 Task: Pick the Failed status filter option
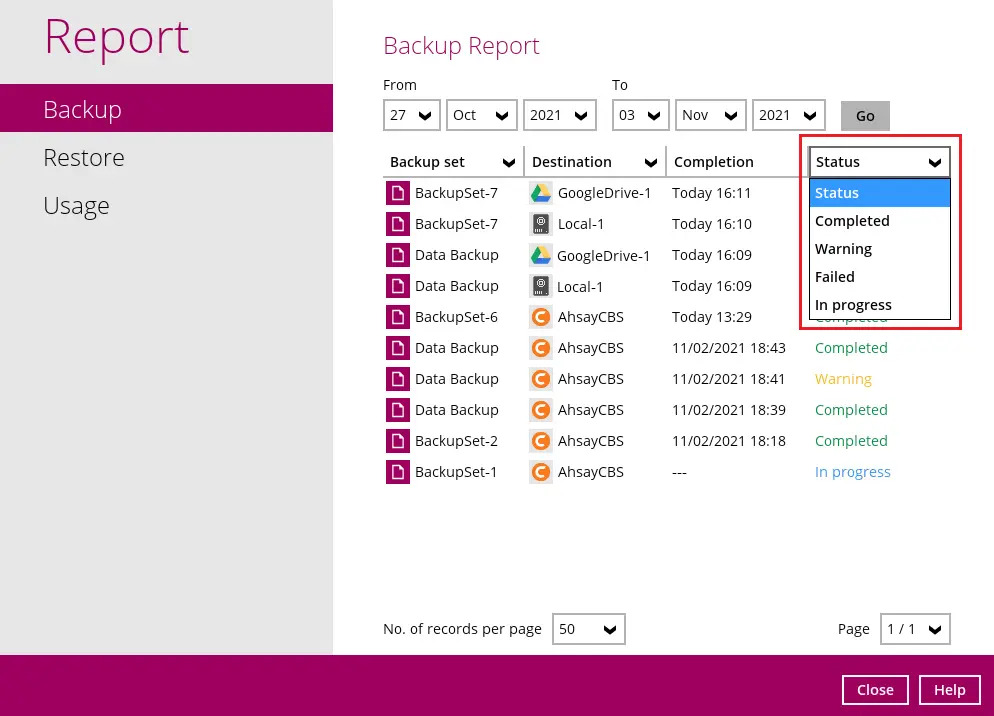(835, 277)
